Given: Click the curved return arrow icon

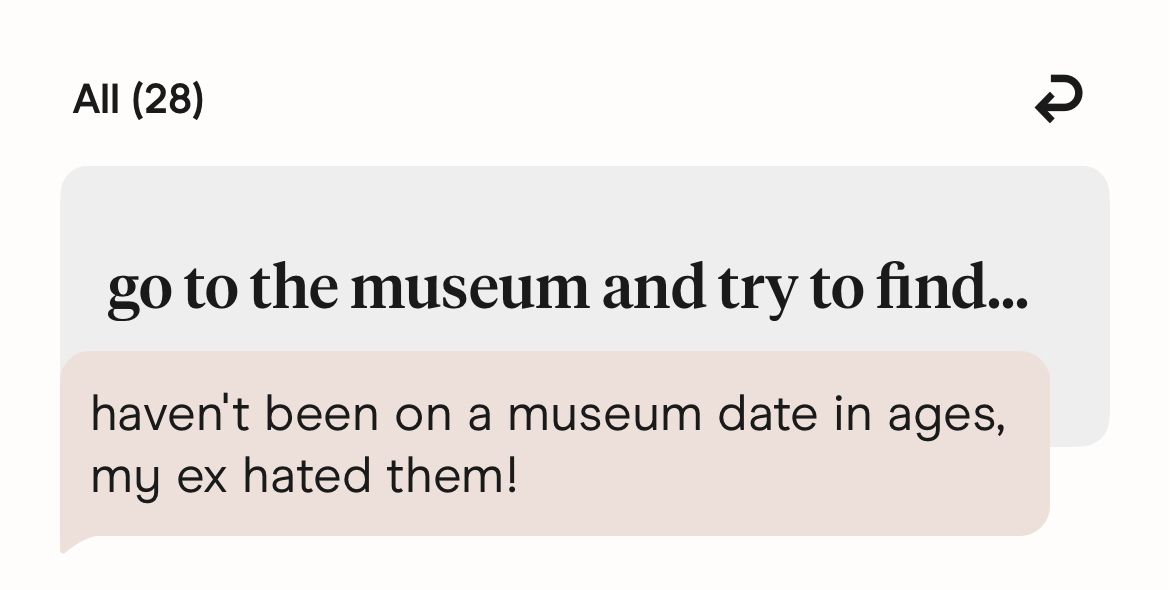Looking at the screenshot, I should pyautogui.click(x=1058, y=100).
